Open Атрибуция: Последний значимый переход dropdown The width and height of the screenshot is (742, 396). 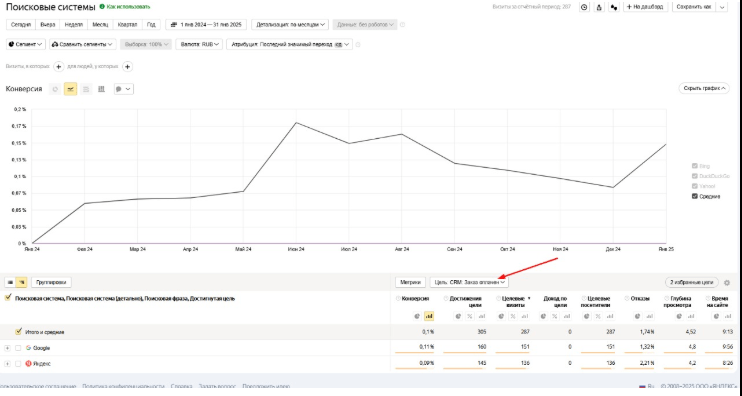click(x=289, y=44)
